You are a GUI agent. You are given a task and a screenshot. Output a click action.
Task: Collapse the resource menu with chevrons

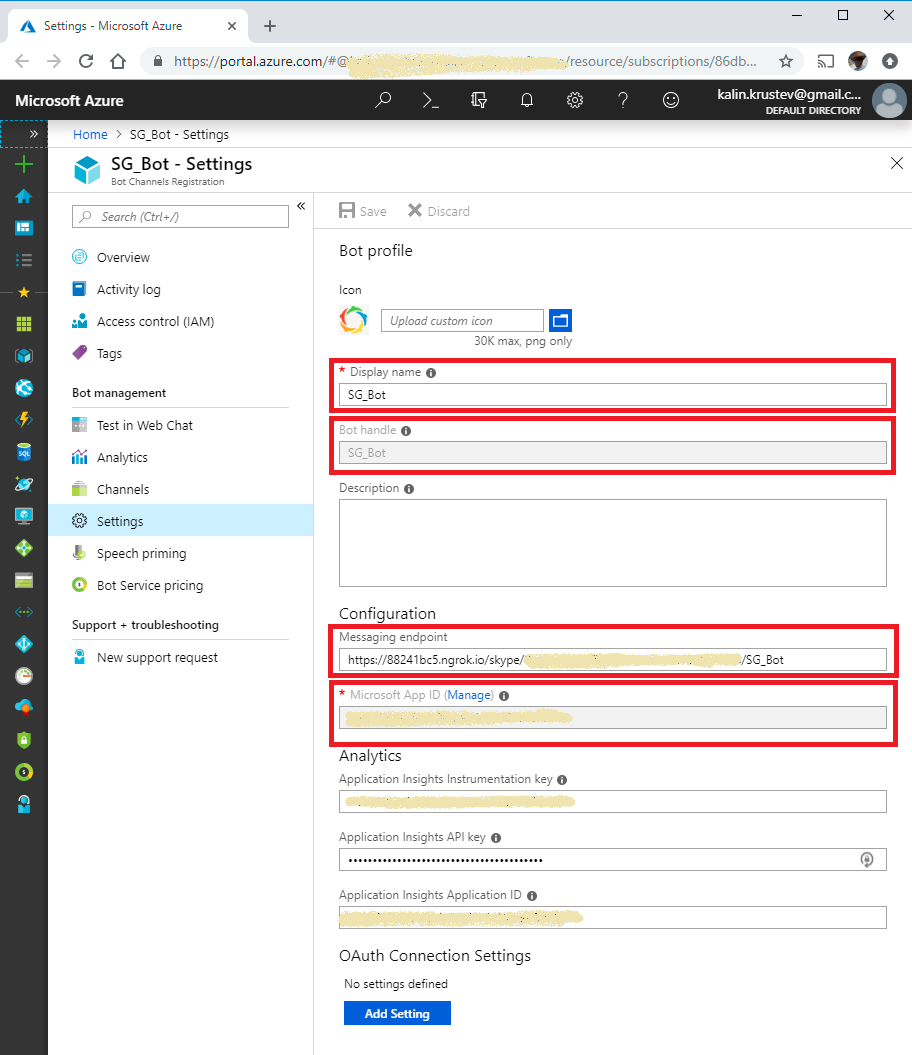[x=301, y=206]
